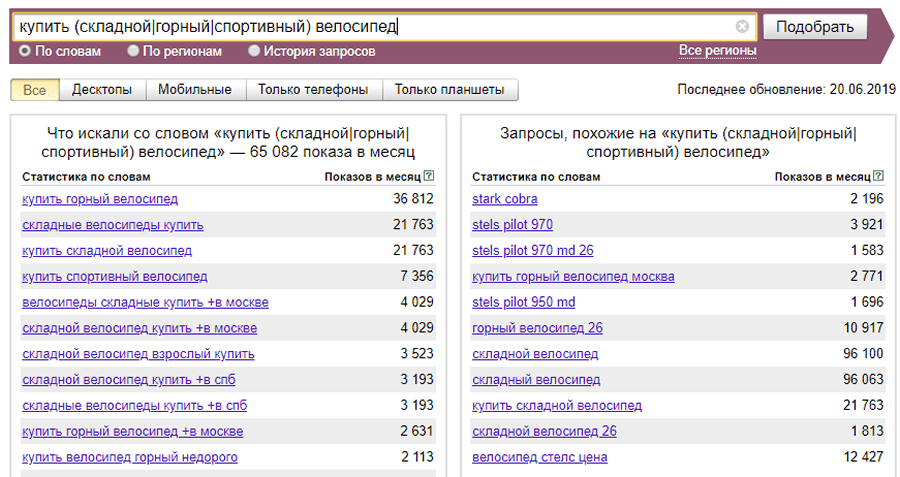Click the 'велосипед стелс цена' link
Screen dimensions: 900x477
pyautogui.click(x=539, y=458)
